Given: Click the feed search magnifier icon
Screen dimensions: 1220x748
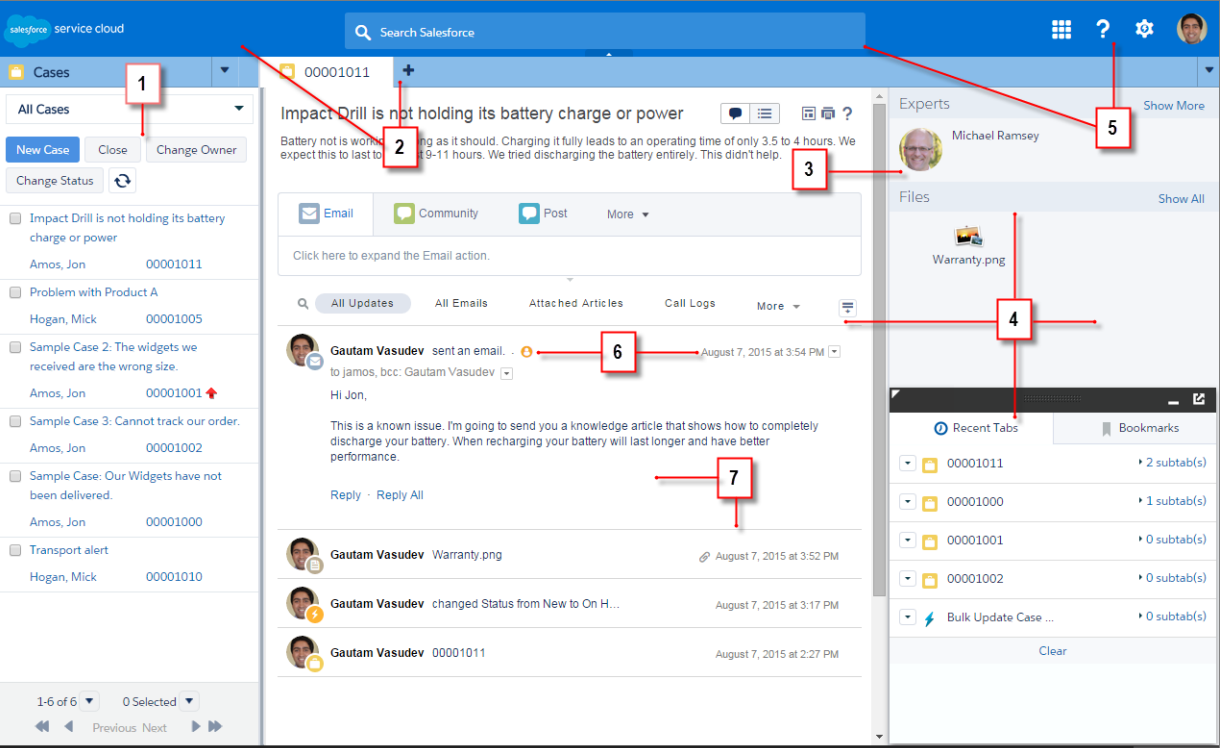Looking at the screenshot, I should point(303,303).
